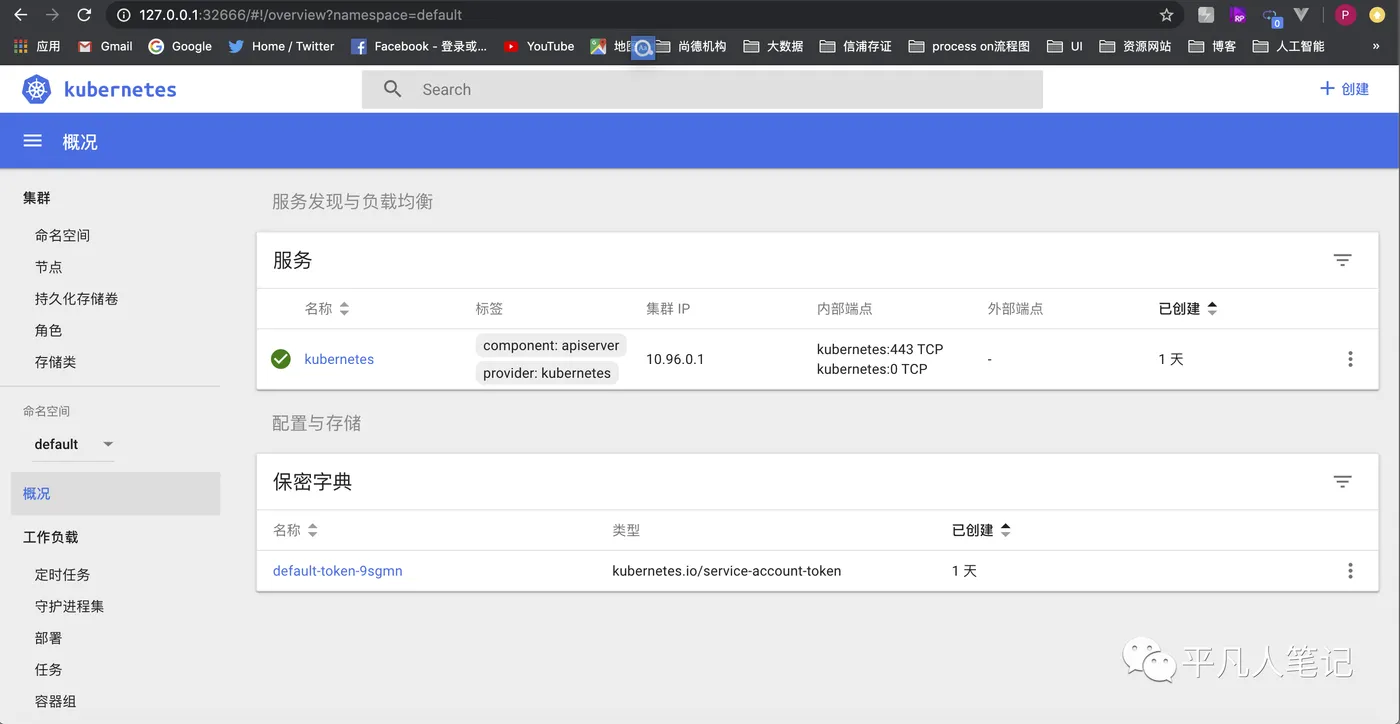Go back with browser back arrow

coord(20,15)
